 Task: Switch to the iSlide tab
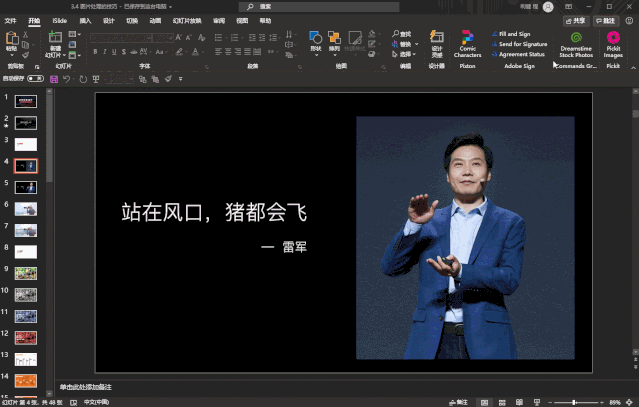pos(59,21)
